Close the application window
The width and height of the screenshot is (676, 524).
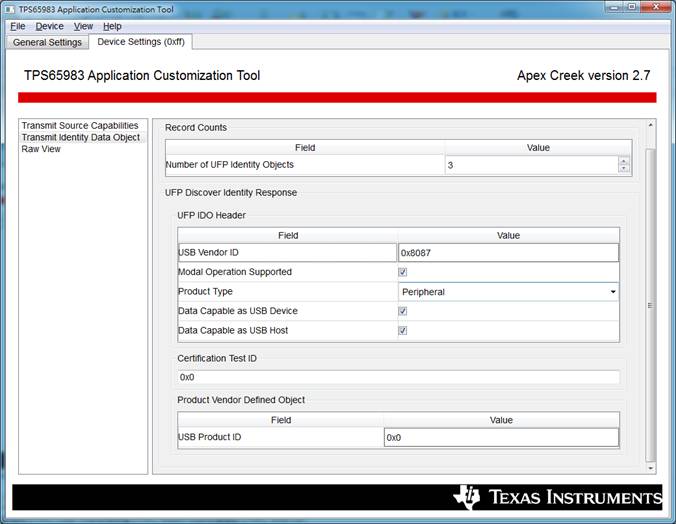655,7
